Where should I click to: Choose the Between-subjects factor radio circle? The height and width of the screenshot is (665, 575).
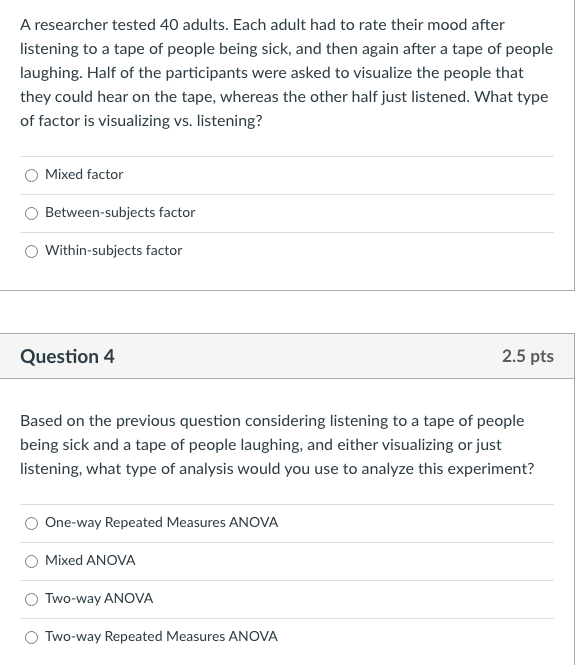[31, 213]
